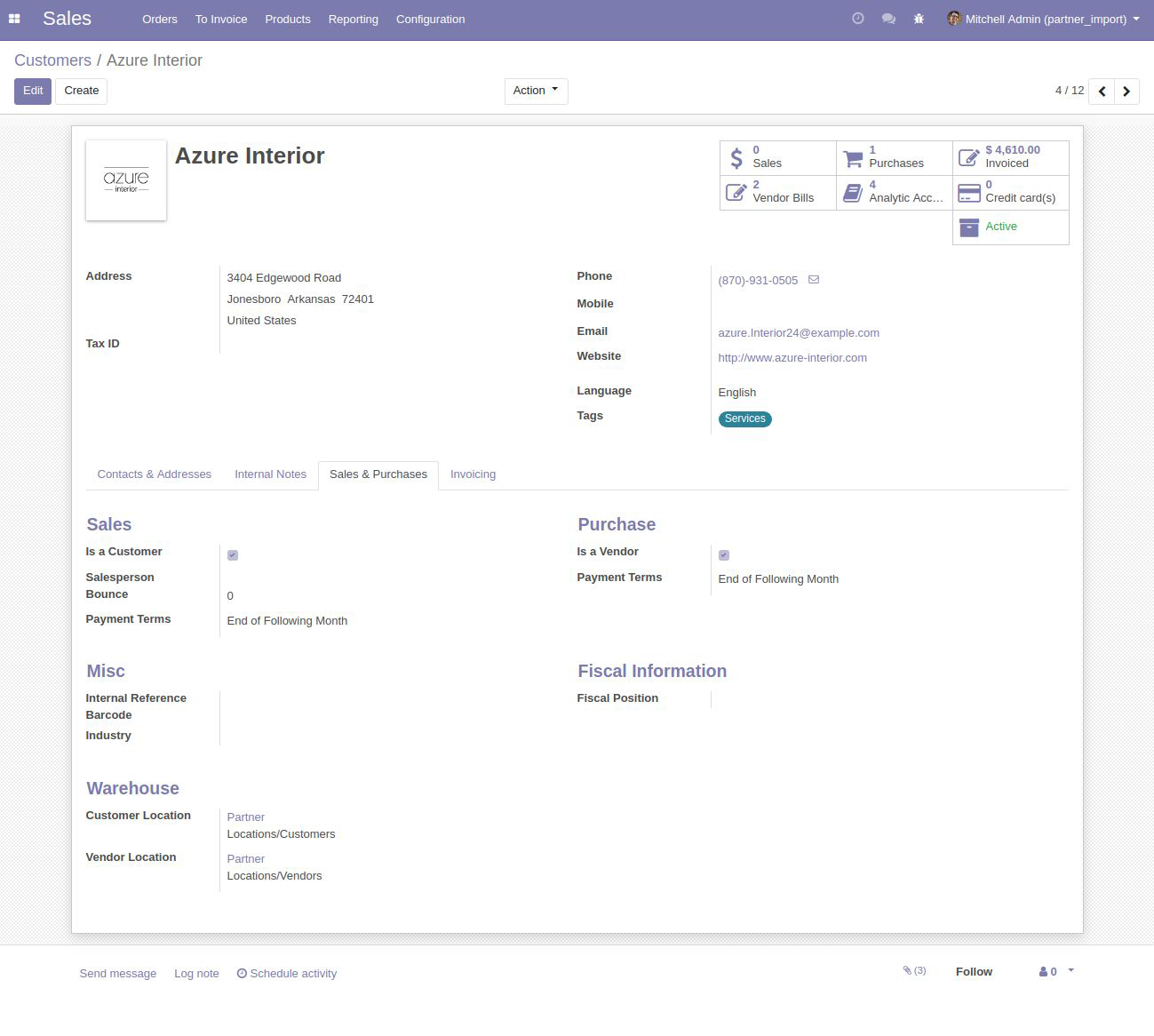The height and width of the screenshot is (1036, 1154).
Task: Click the address line 3404 Edgewood Road
Action: click(284, 278)
